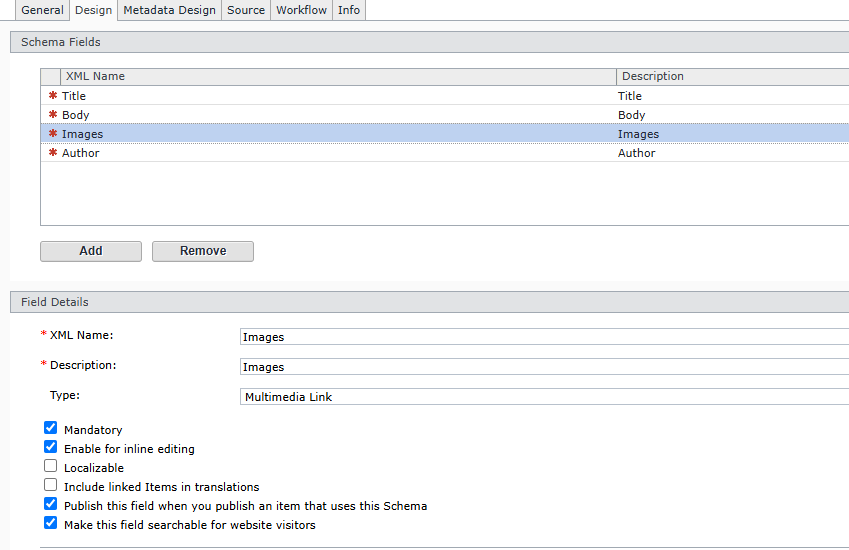
Task: Uncheck the Mandatory checkbox
Action: (51, 428)
